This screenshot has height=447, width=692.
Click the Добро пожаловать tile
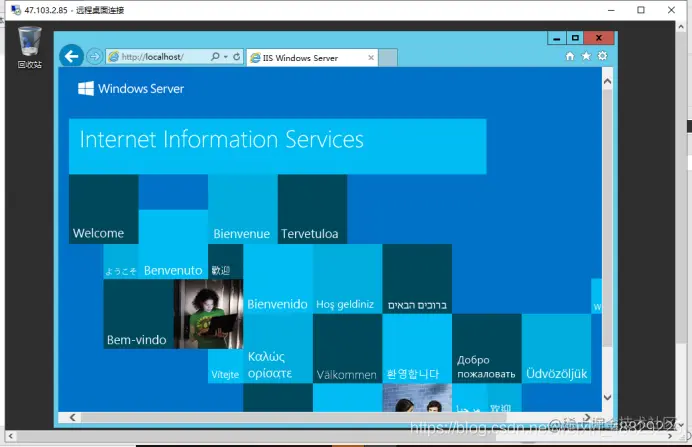point(487,348)
